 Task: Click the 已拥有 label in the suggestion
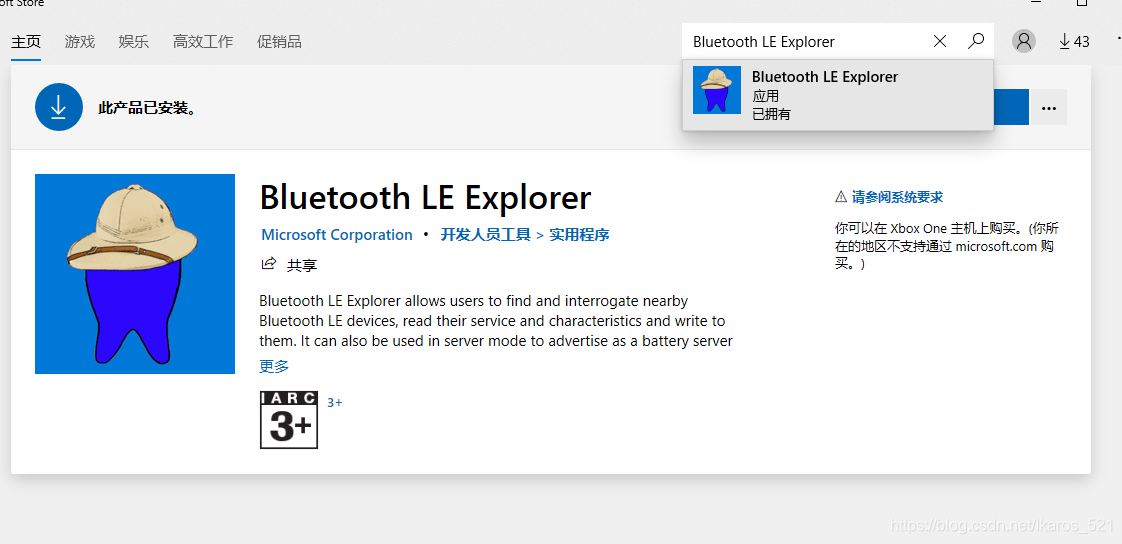point(771,114)
